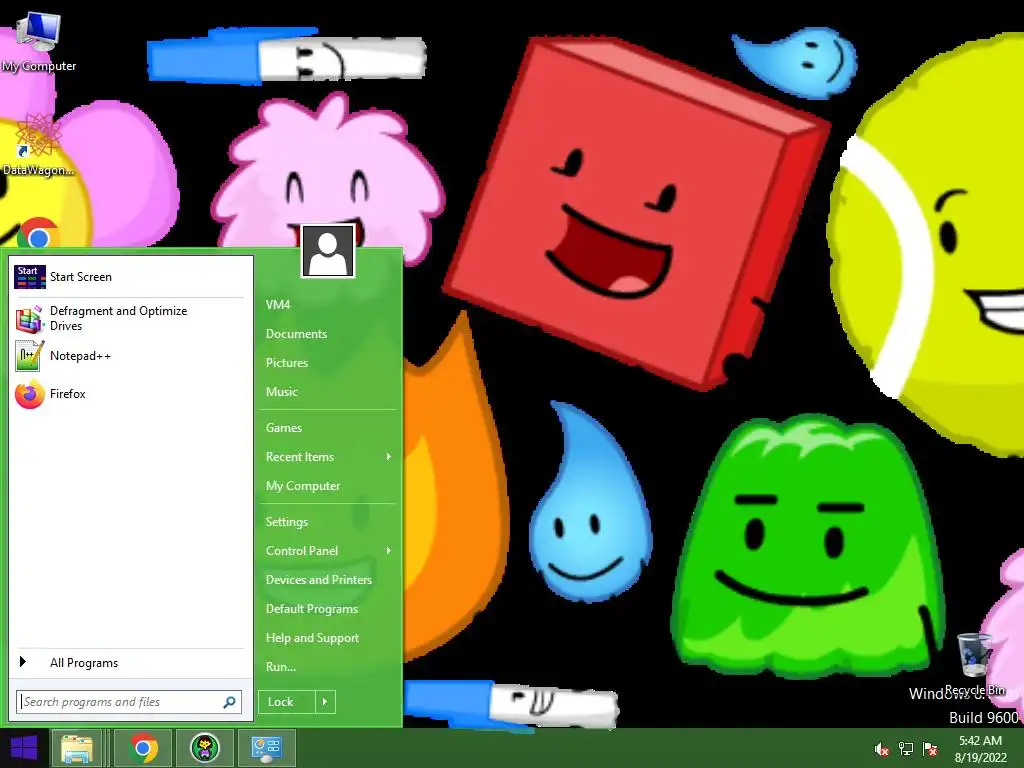
Task: Open the taskbar clock and date
Action: 980,749
